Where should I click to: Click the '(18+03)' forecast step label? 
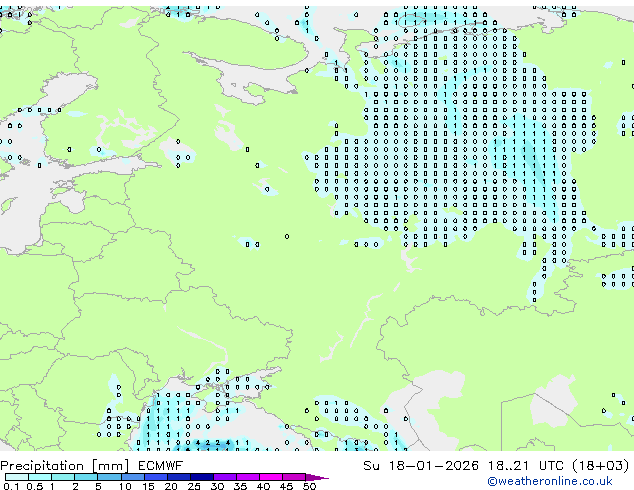click(x=601, y=466)
